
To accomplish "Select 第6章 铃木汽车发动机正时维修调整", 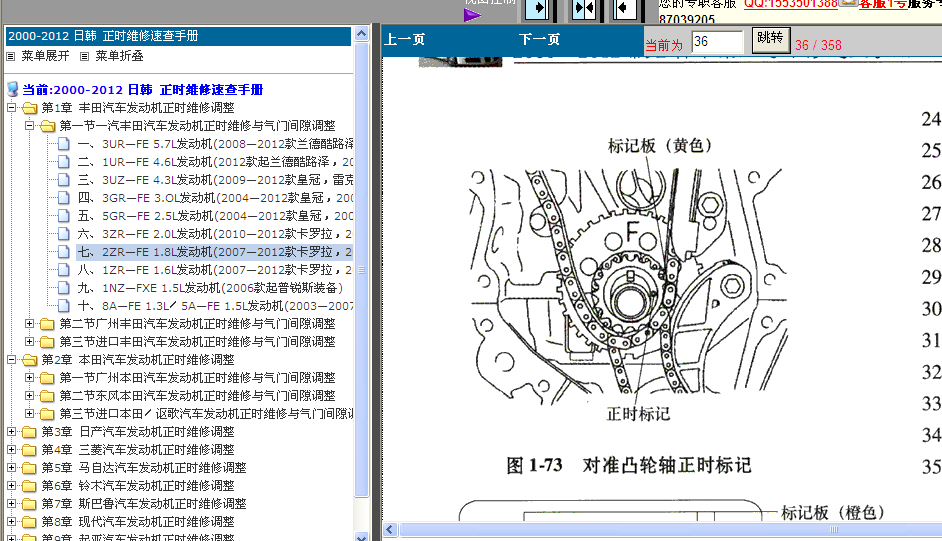I will pos(138,486).
